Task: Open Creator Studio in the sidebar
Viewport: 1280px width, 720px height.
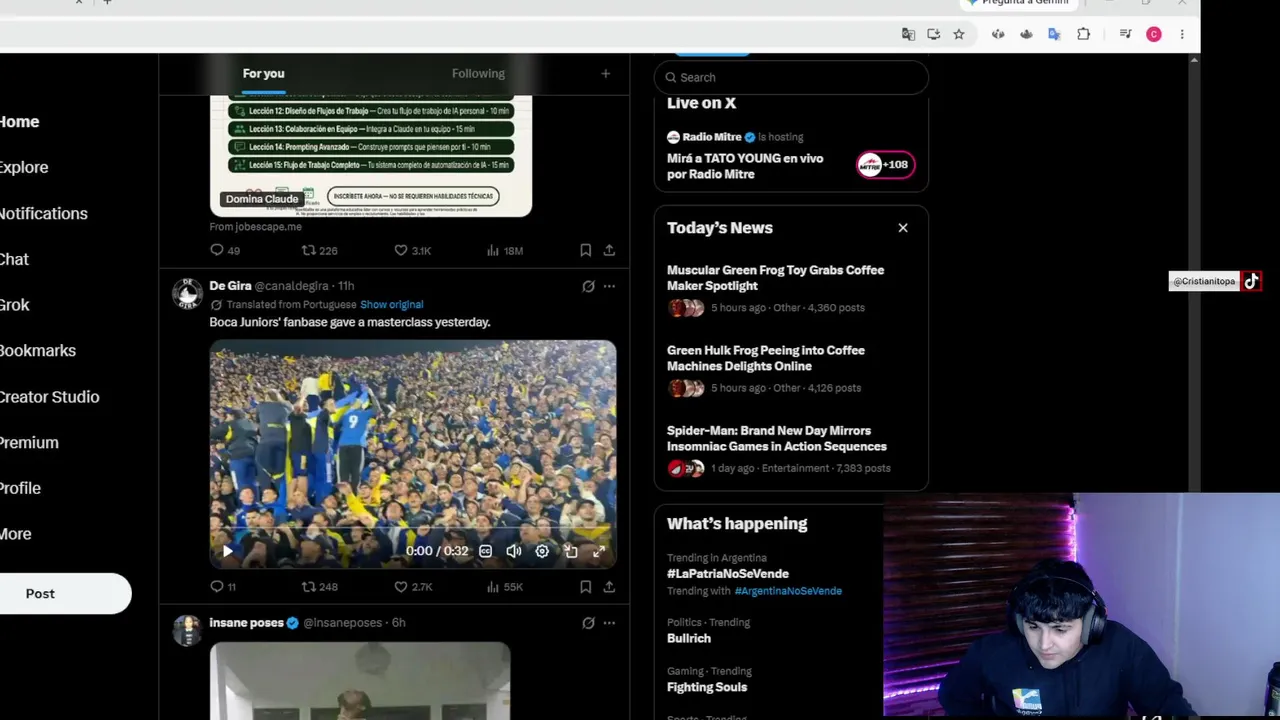Action: (49, 397)
